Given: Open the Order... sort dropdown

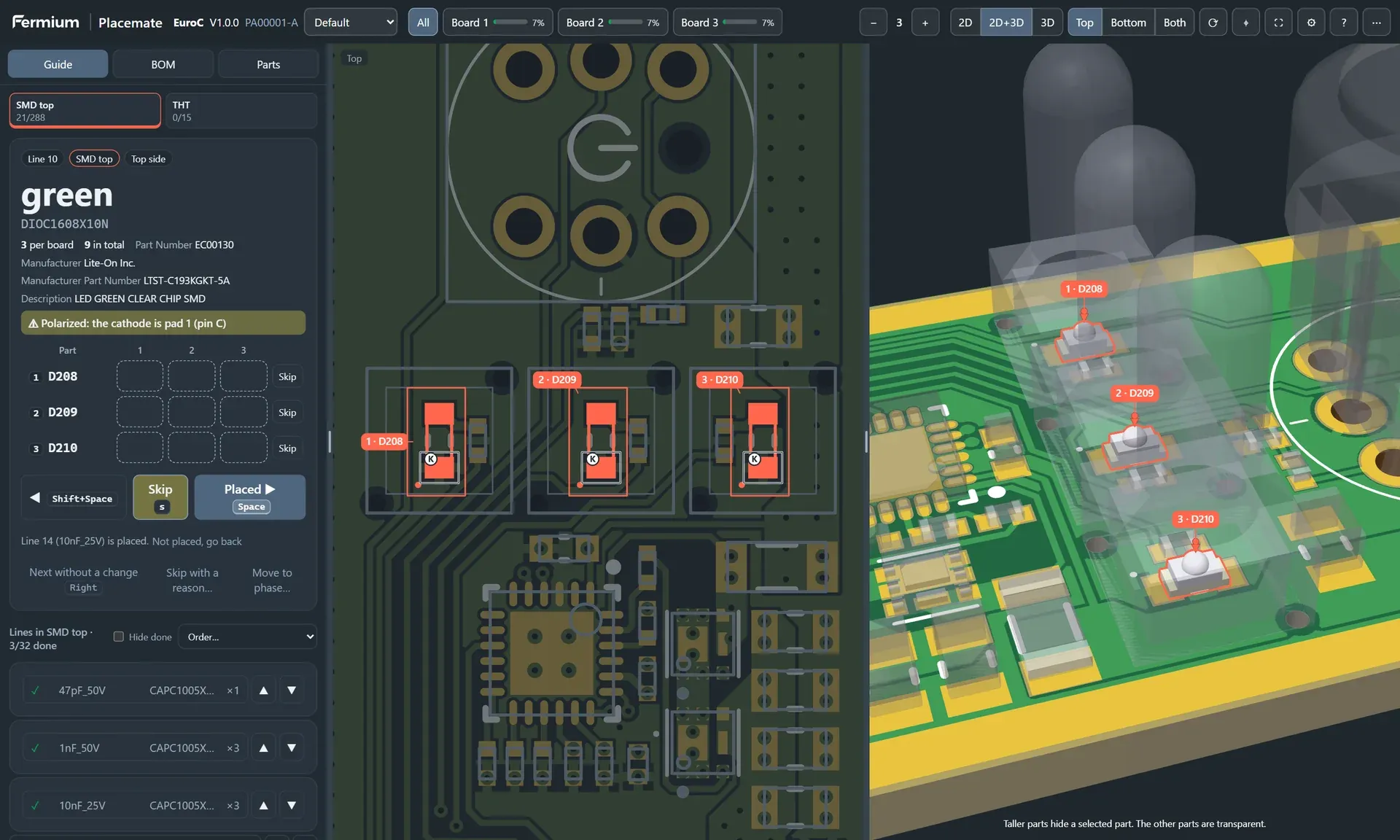Looking at the screenshot, I should [247, 637].
